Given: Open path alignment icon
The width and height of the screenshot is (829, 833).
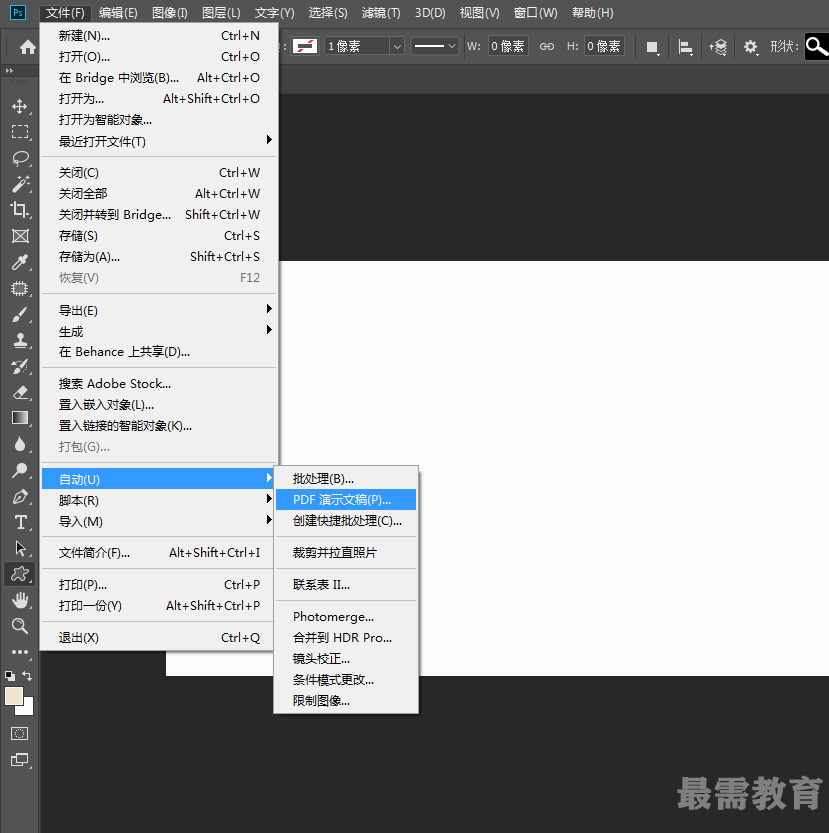Looking at the screenshot, I should (686, 47).
